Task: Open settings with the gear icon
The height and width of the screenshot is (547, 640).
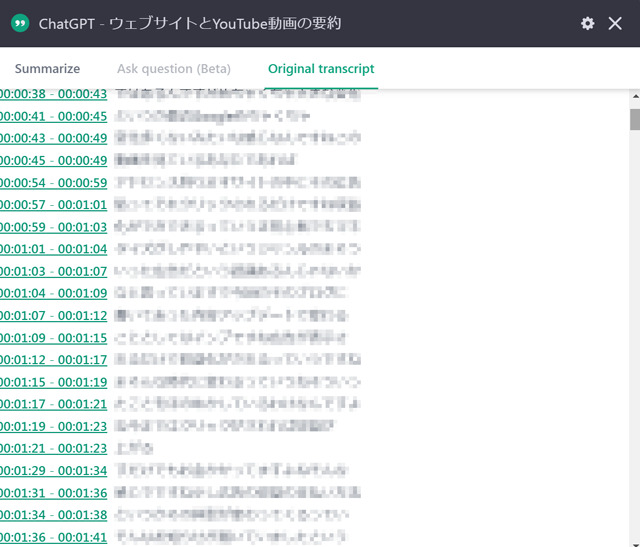Action: click(587, 23)
